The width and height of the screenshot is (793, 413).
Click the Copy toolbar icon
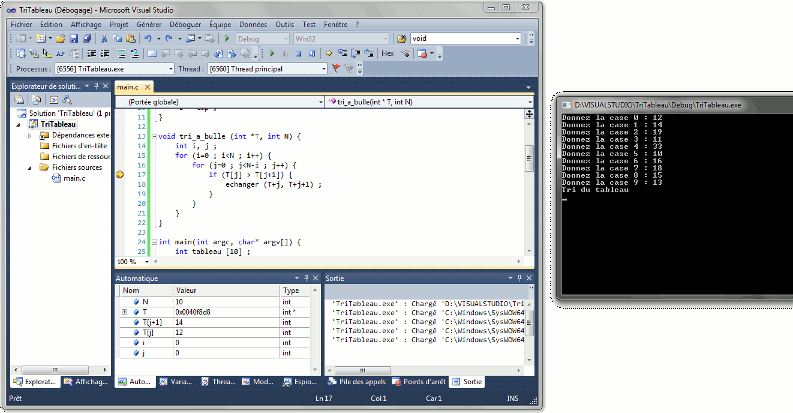click(117, 38)
